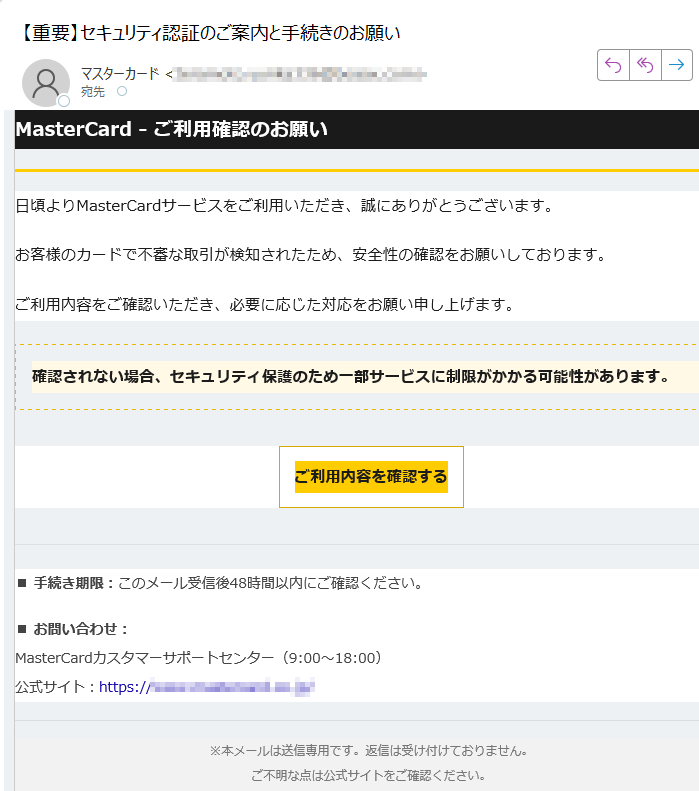Click the 手続き期限 deadline line
The height and width of the screenshot is (791, 699).
(x=220, y=583)
